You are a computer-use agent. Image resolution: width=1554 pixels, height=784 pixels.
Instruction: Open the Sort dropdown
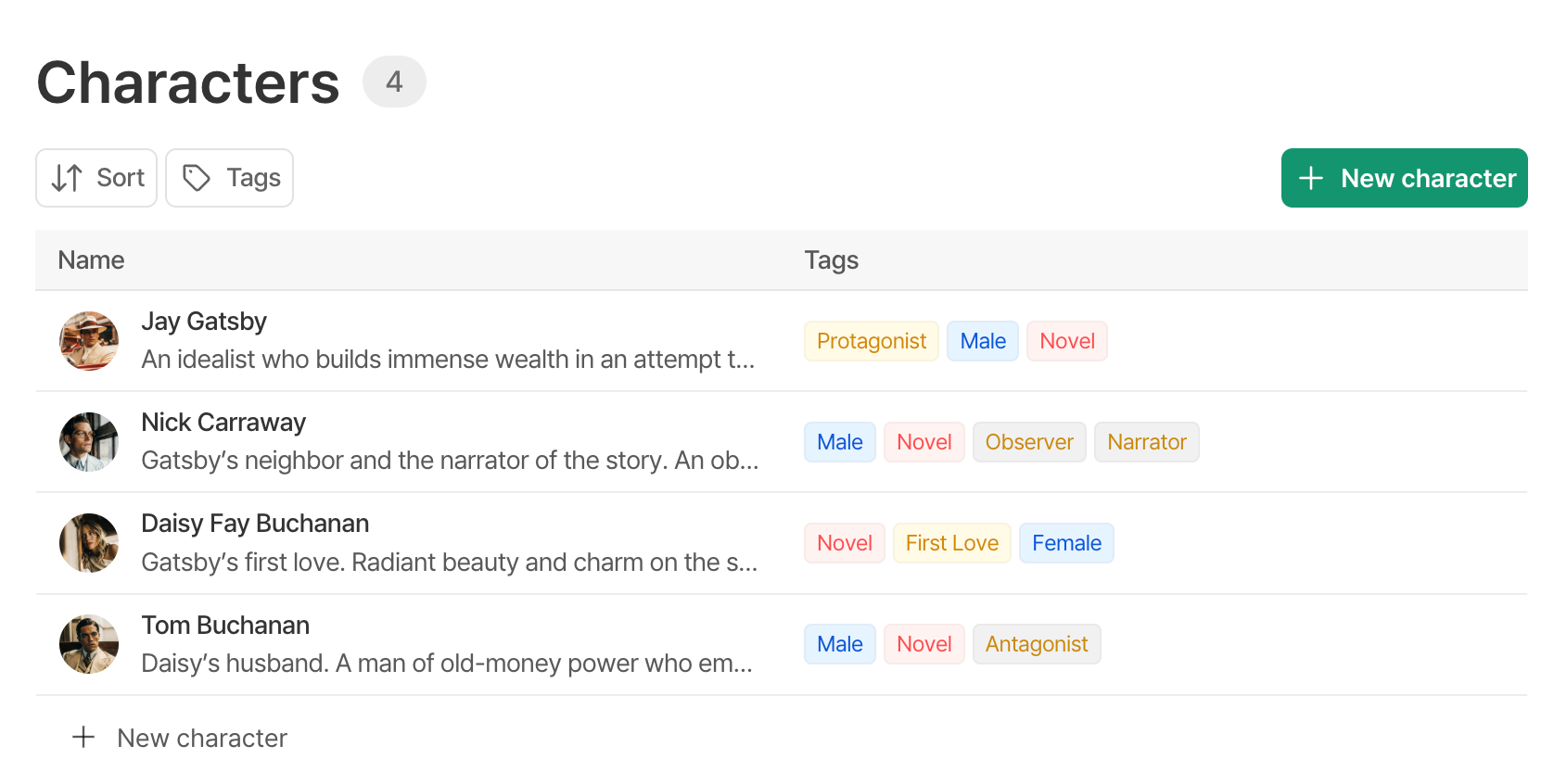click(96, 178)
